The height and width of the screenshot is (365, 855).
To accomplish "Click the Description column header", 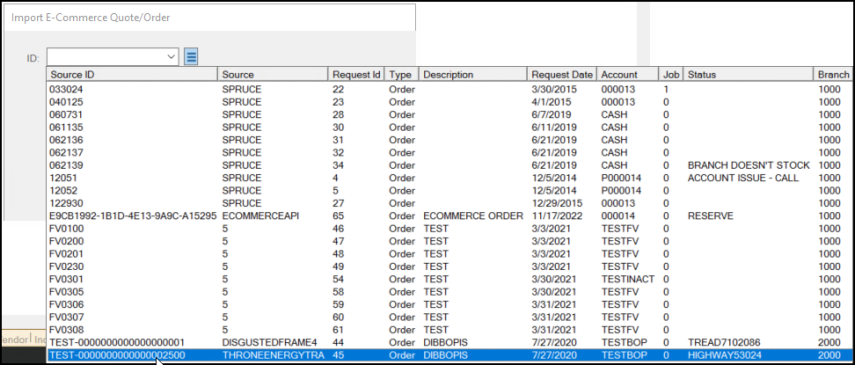I will [473, 75].
